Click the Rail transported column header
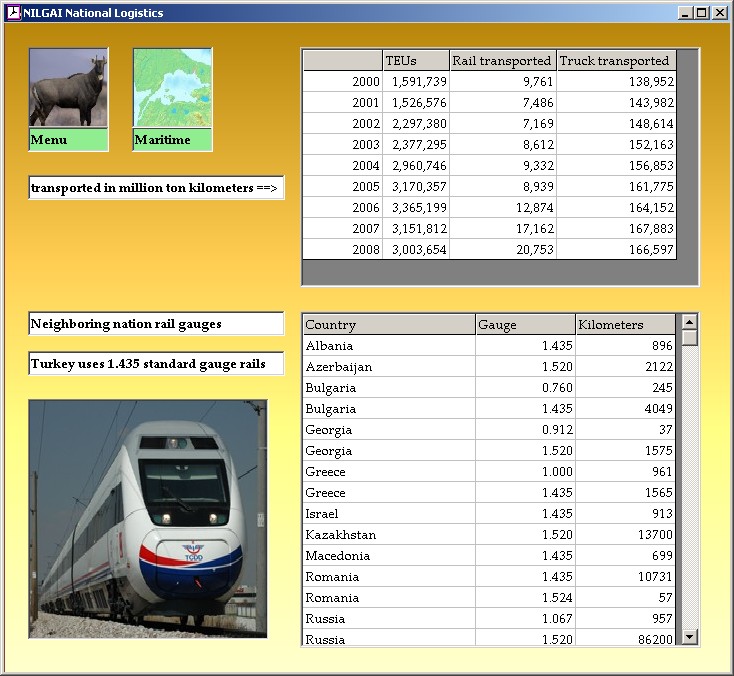Screen dimensions: 734x676 coord(502,61)
